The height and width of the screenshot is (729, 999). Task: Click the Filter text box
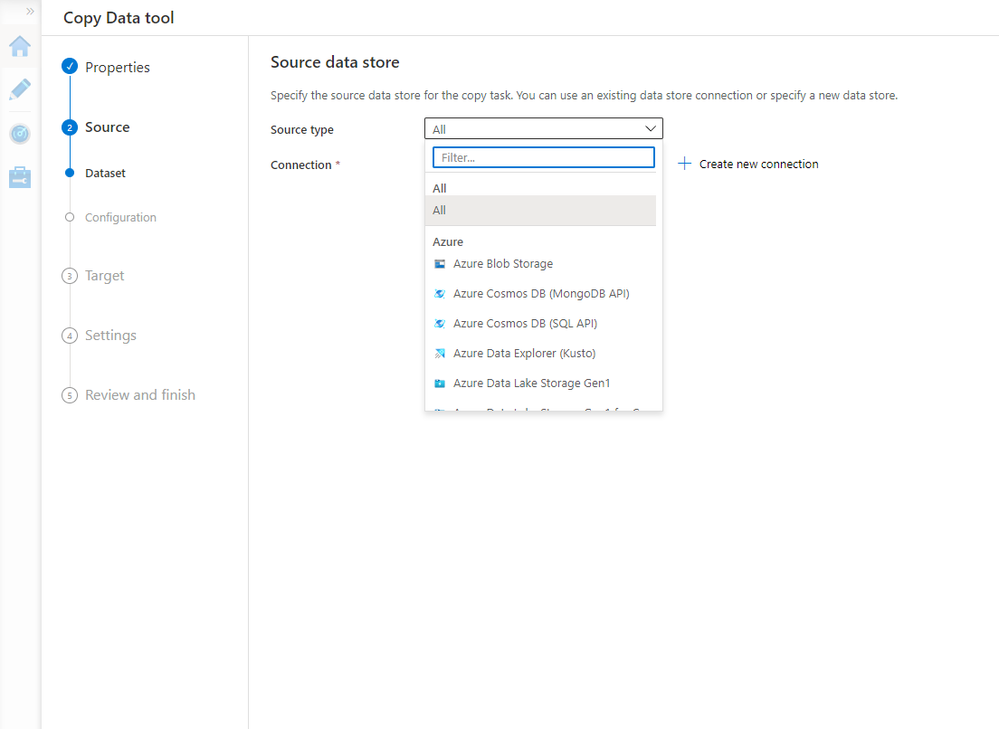[x=543, y=158]
